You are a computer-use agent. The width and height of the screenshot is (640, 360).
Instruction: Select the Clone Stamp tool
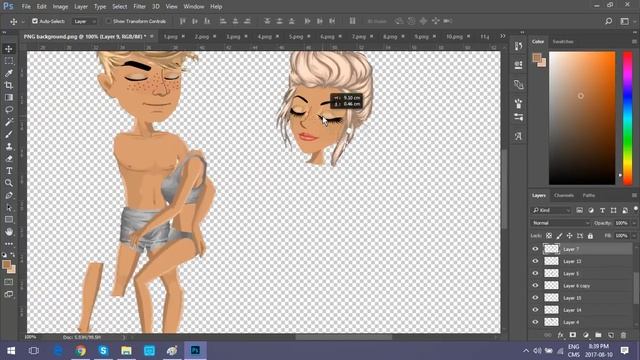(9, 147)
